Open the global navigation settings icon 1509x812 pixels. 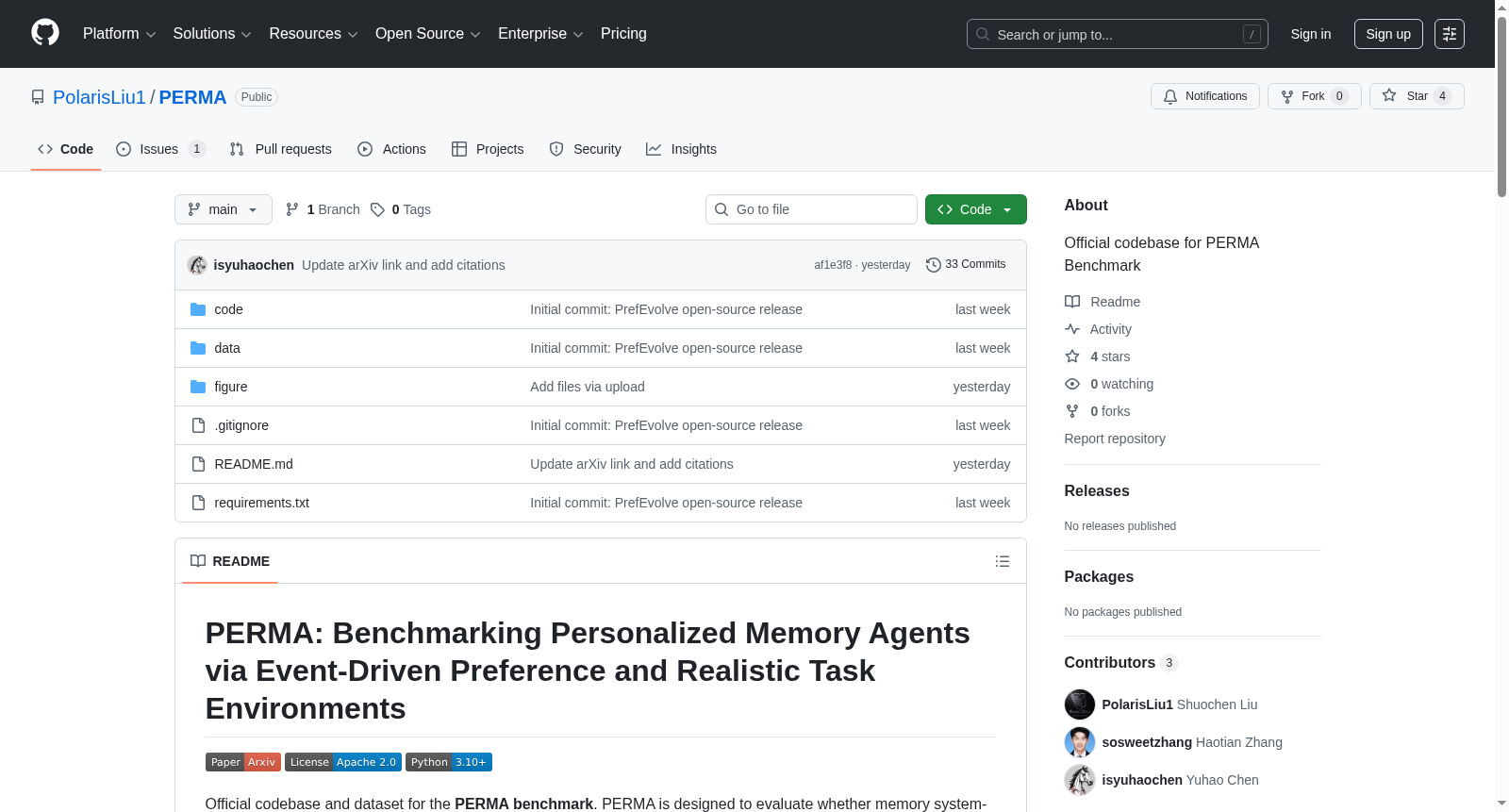tap(1450, 34)
